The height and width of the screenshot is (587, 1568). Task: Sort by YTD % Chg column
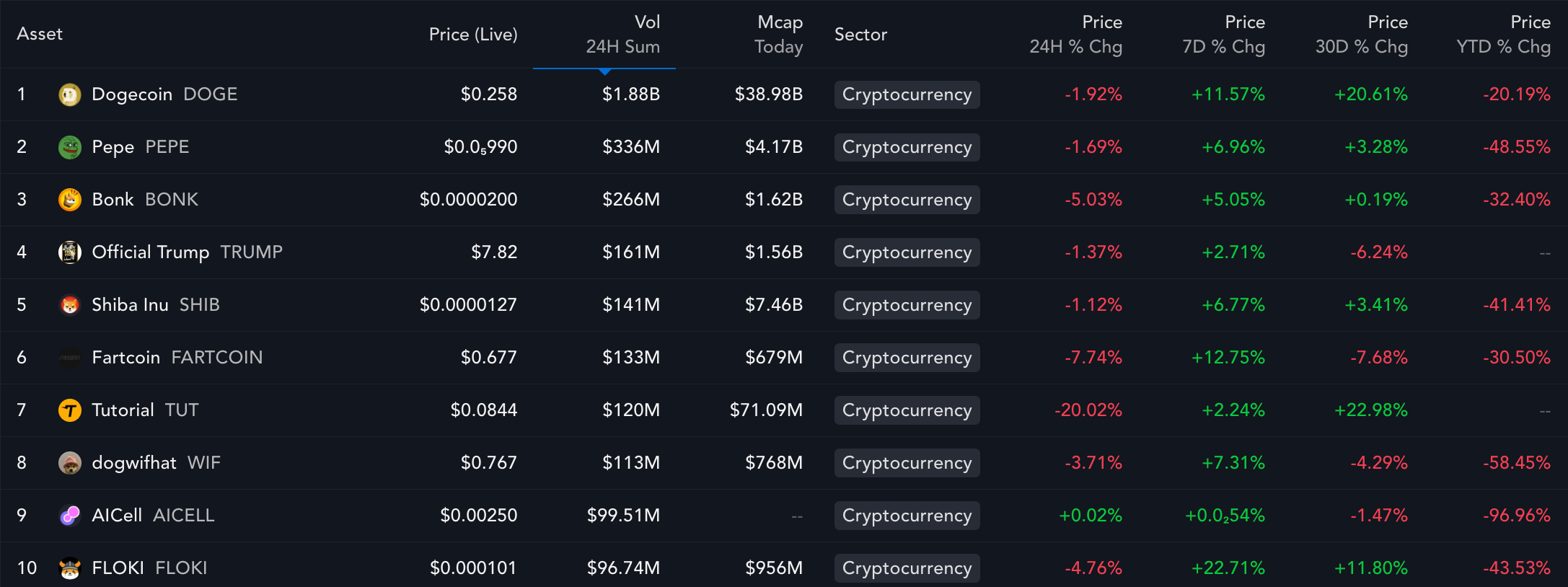[1502, 34]
